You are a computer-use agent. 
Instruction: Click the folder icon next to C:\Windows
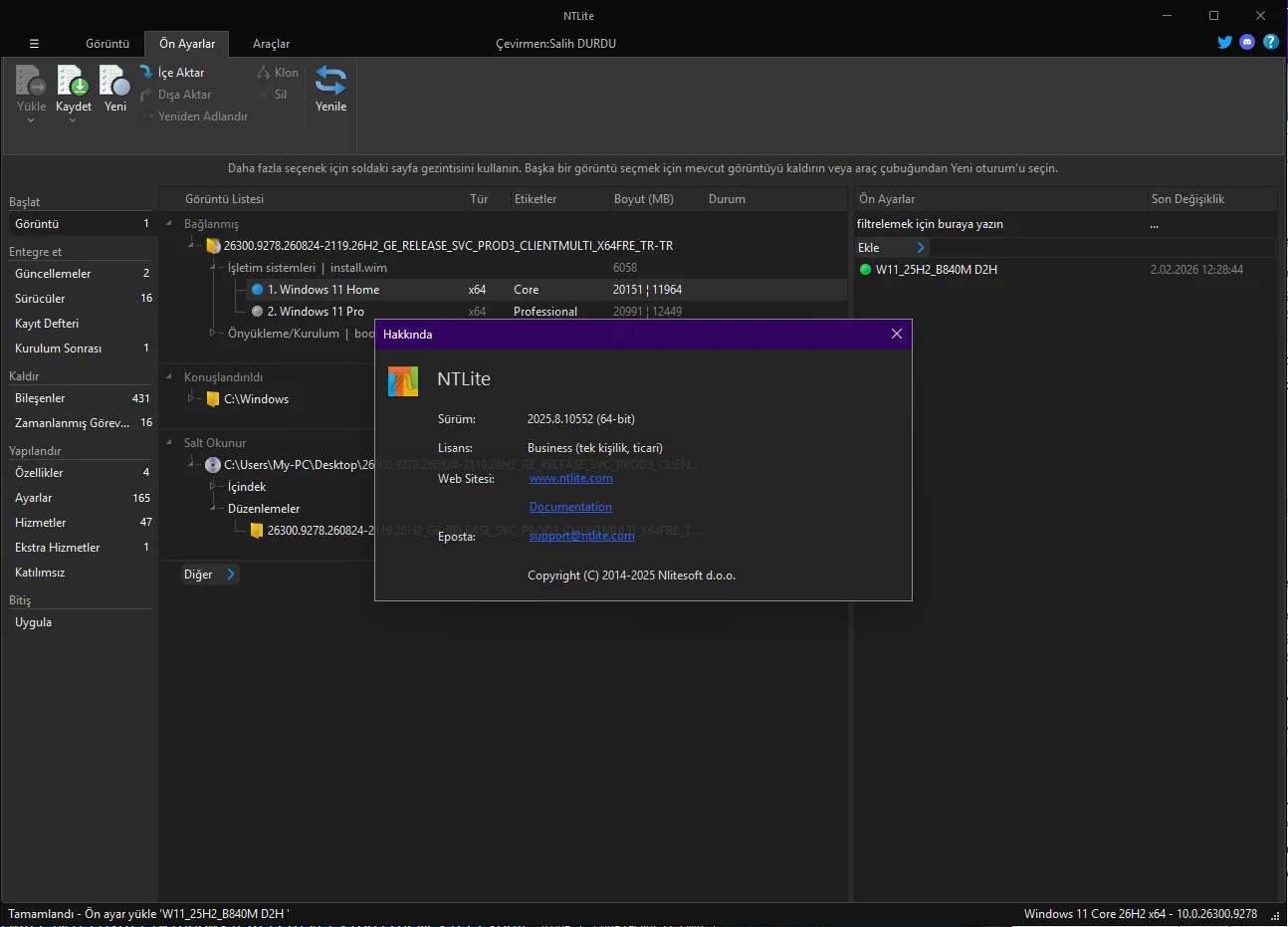[213, 399]
